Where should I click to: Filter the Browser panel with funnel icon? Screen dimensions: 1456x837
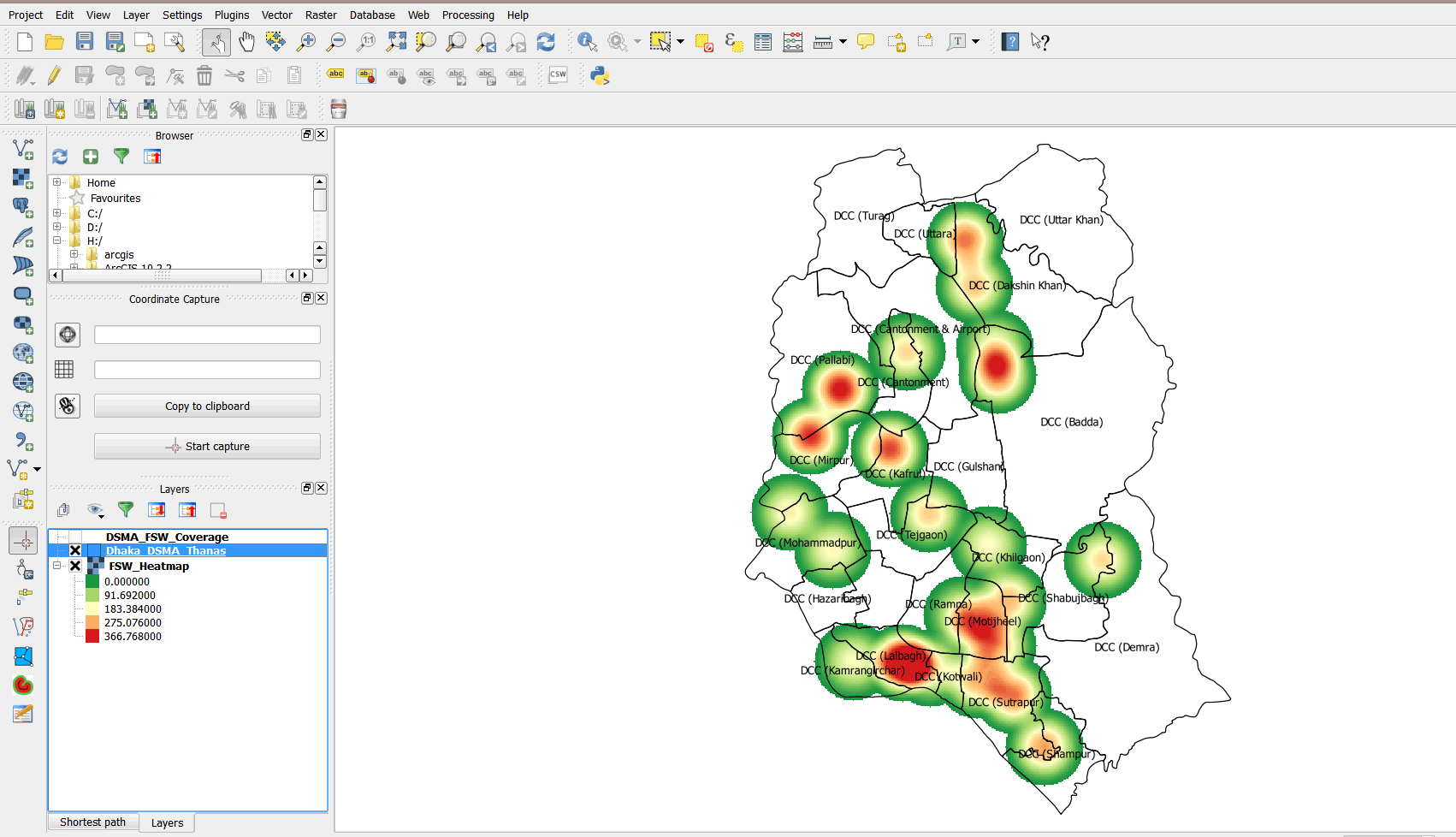click(121, 157)
